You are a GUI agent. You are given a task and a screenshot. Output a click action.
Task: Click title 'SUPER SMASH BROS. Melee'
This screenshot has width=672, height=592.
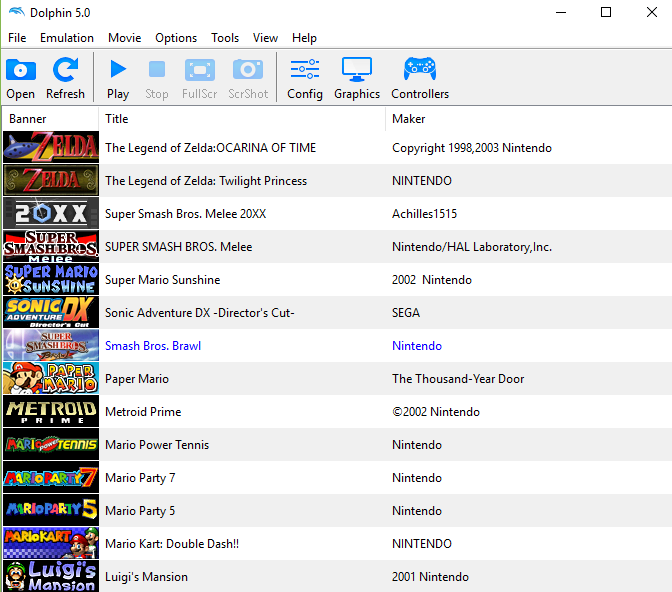(179, 247)
